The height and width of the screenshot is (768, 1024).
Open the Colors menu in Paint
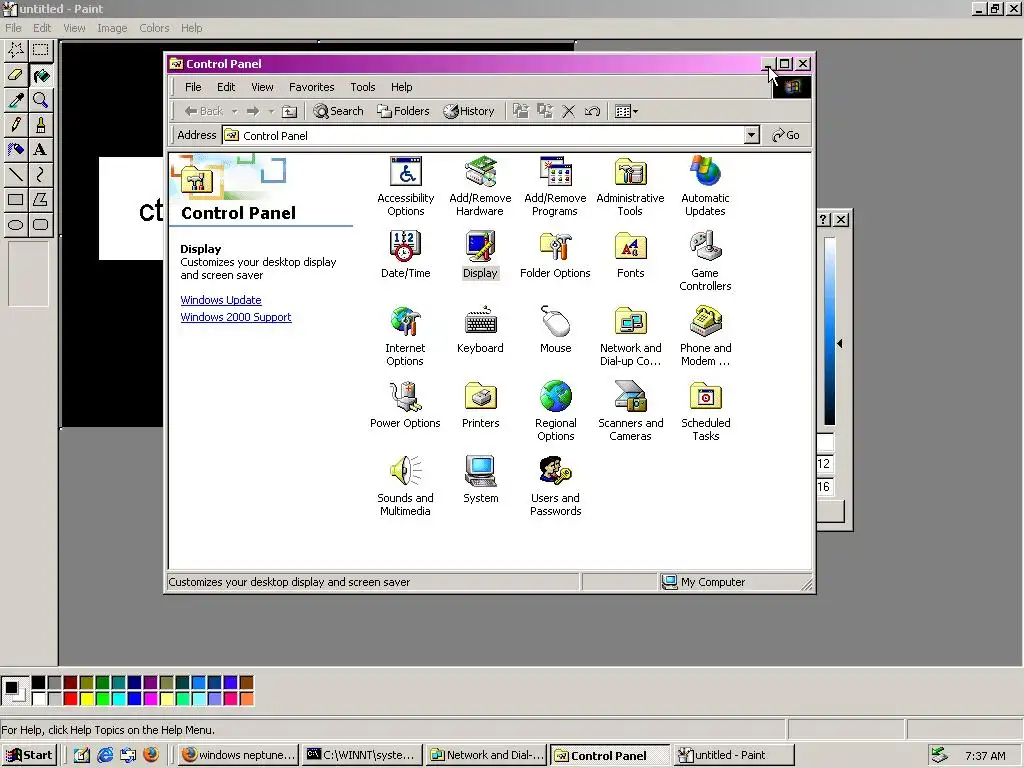[x=154, y=28]
